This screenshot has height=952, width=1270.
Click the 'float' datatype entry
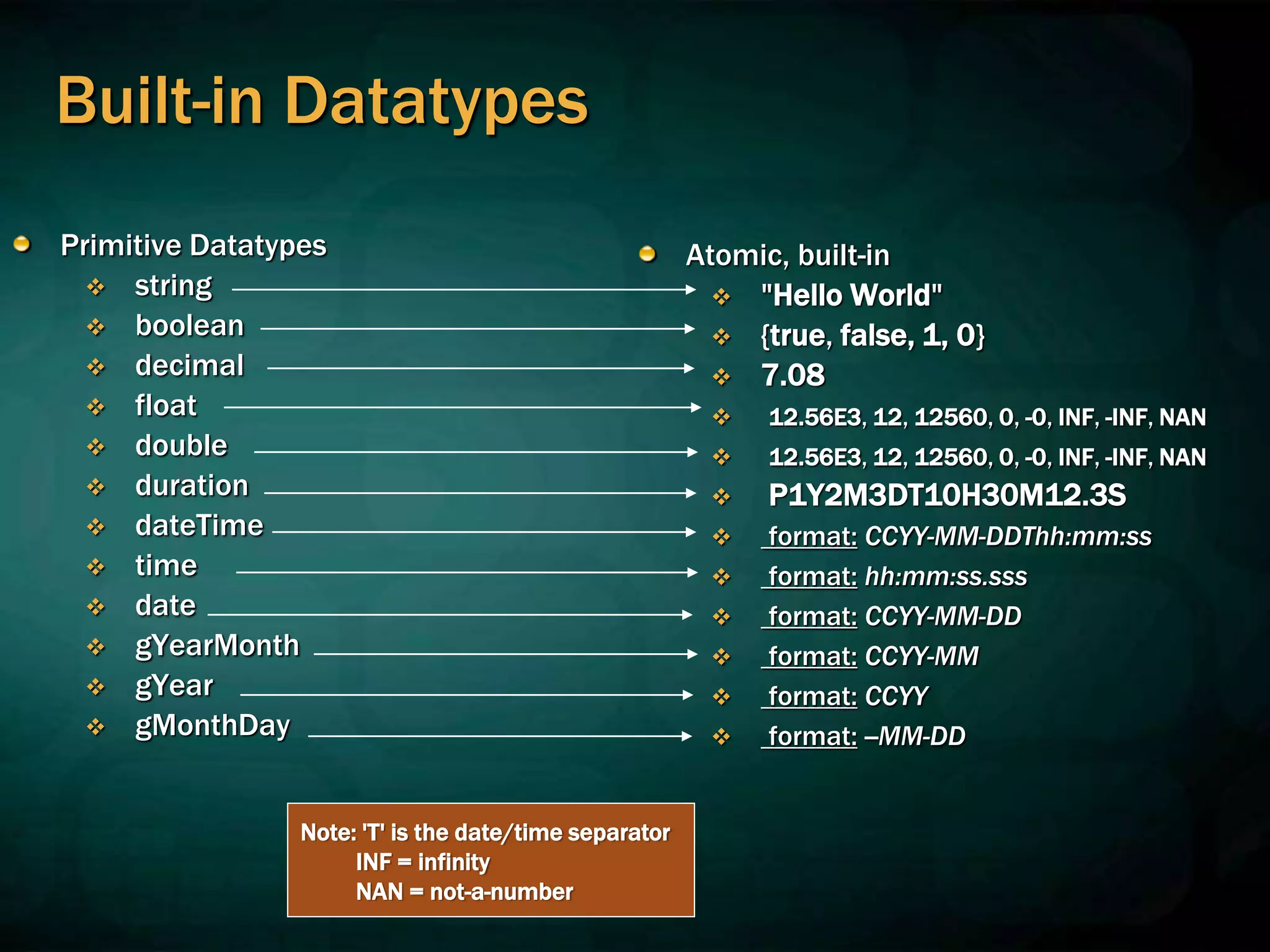point(166,406)
